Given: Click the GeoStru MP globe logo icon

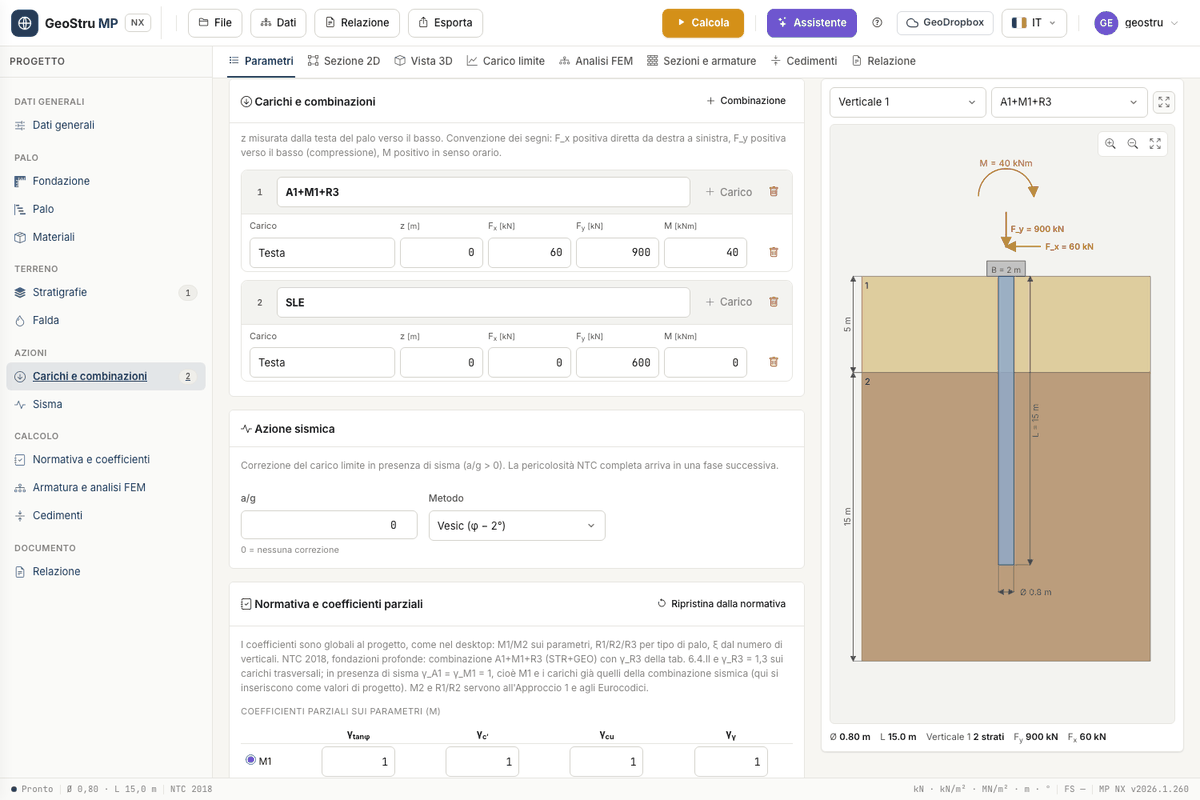Looking at the screenshot, I should pos(24,23).
